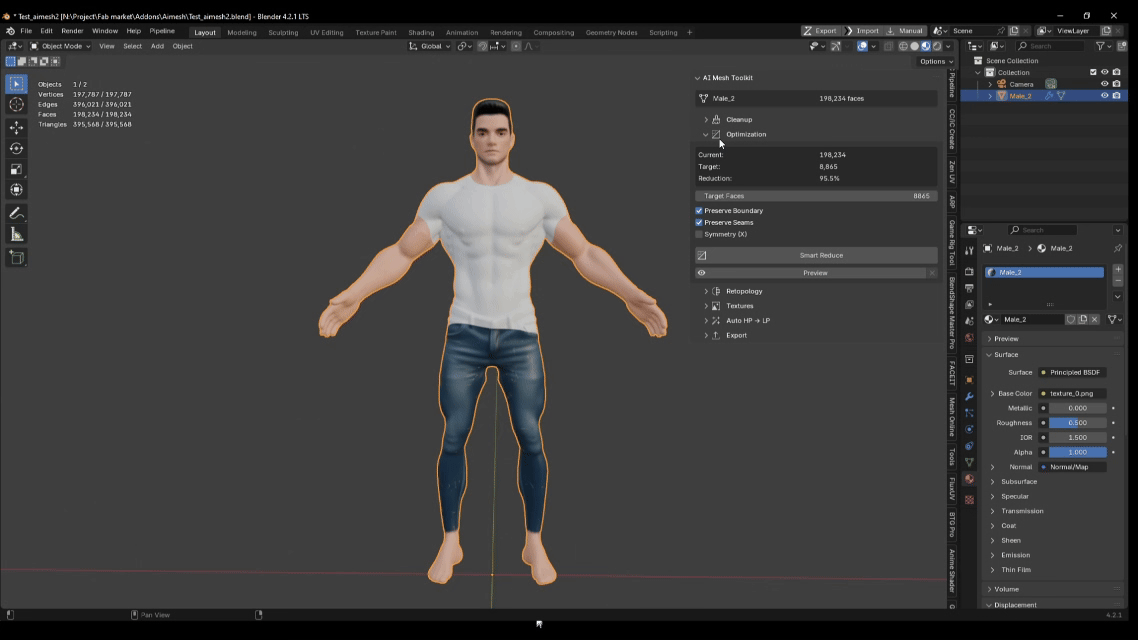
Task: Switch viewport to Solid shading
Action: tap(914, 46)
